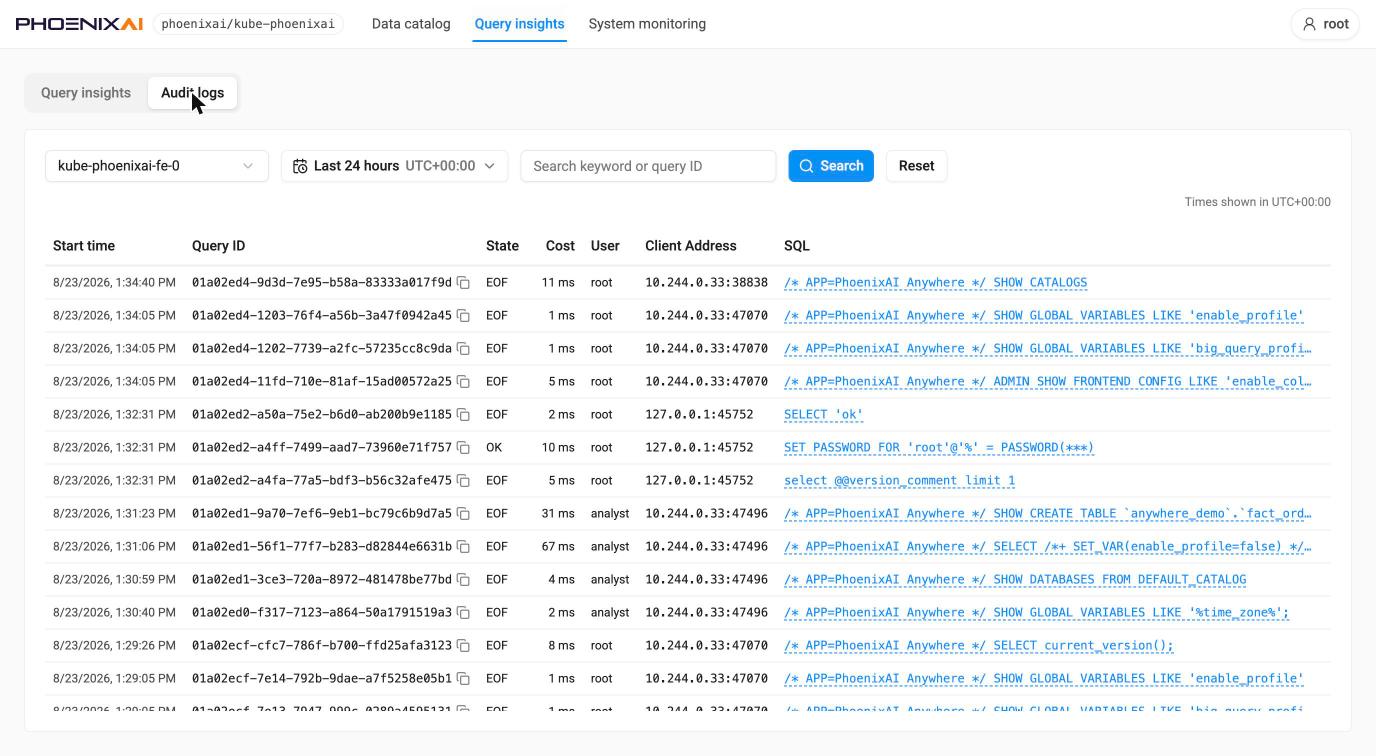Copy query ID ending a7f5258e05b1
This screenshot has height=756, width=1376.
[464, 679]
